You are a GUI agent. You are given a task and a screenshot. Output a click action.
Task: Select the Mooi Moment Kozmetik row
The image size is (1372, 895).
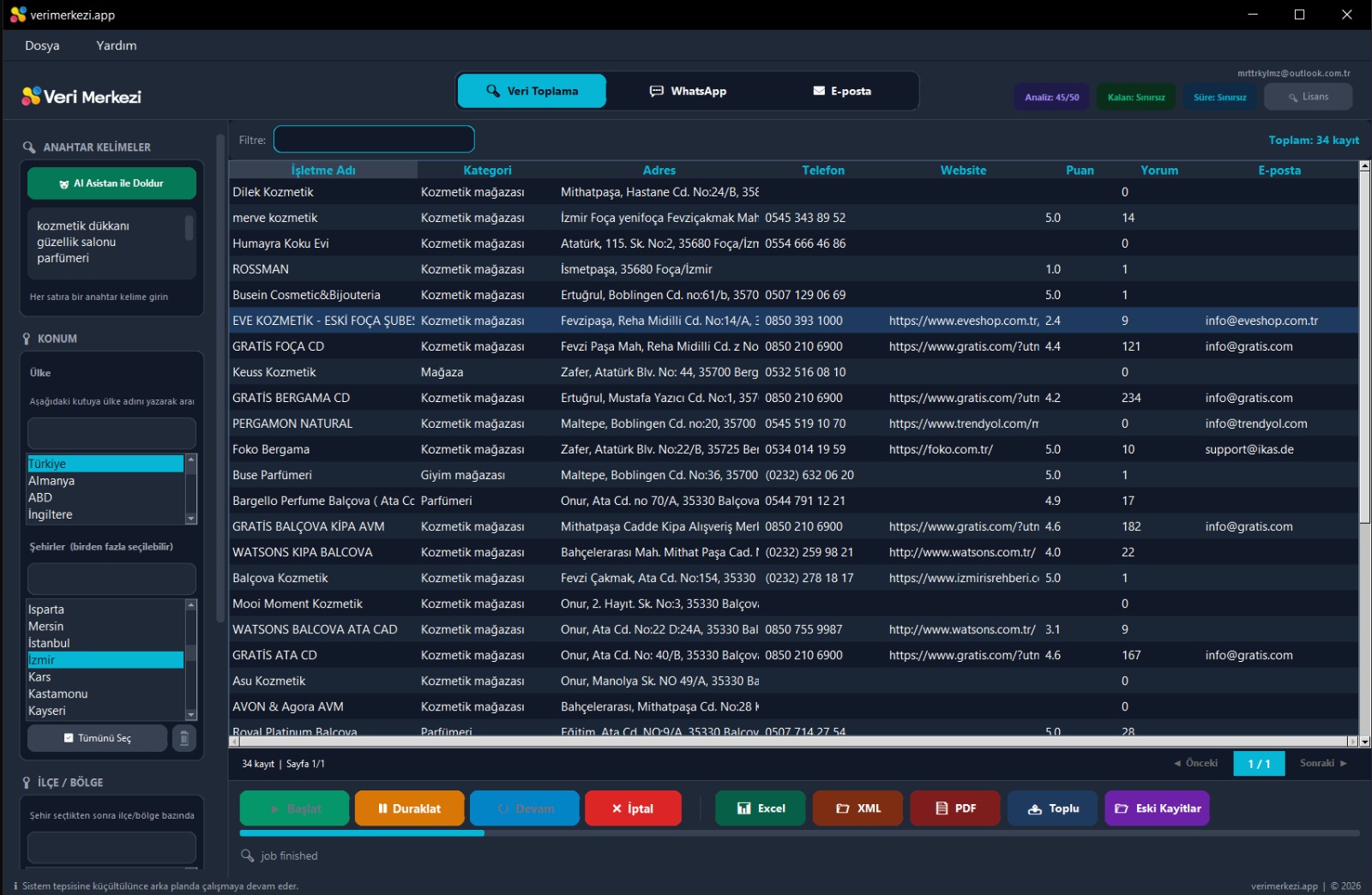coord(793,604)
